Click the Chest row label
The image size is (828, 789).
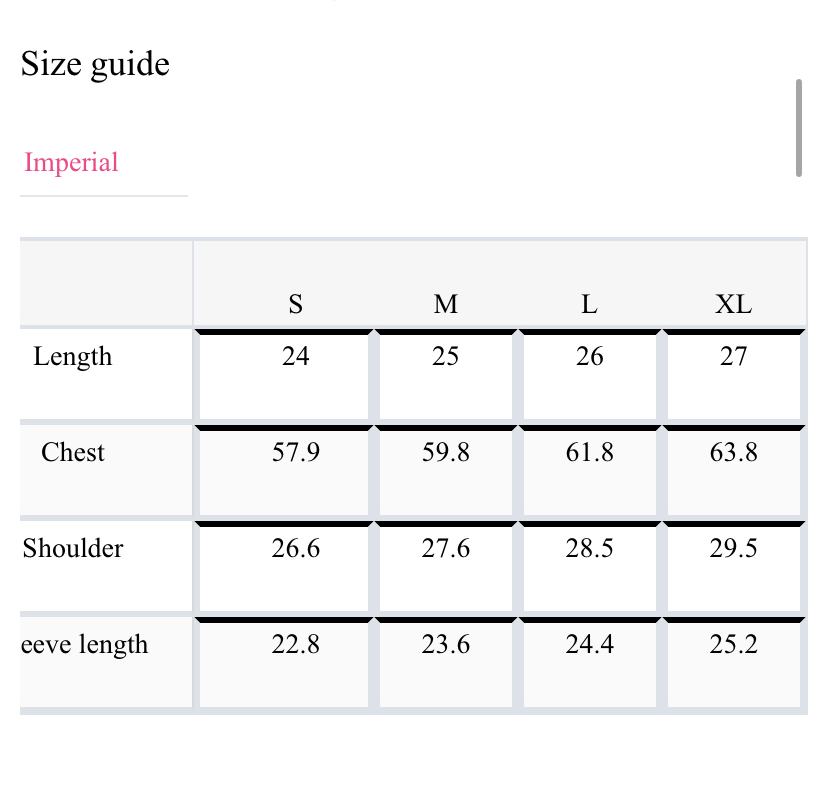click(73, 453)
